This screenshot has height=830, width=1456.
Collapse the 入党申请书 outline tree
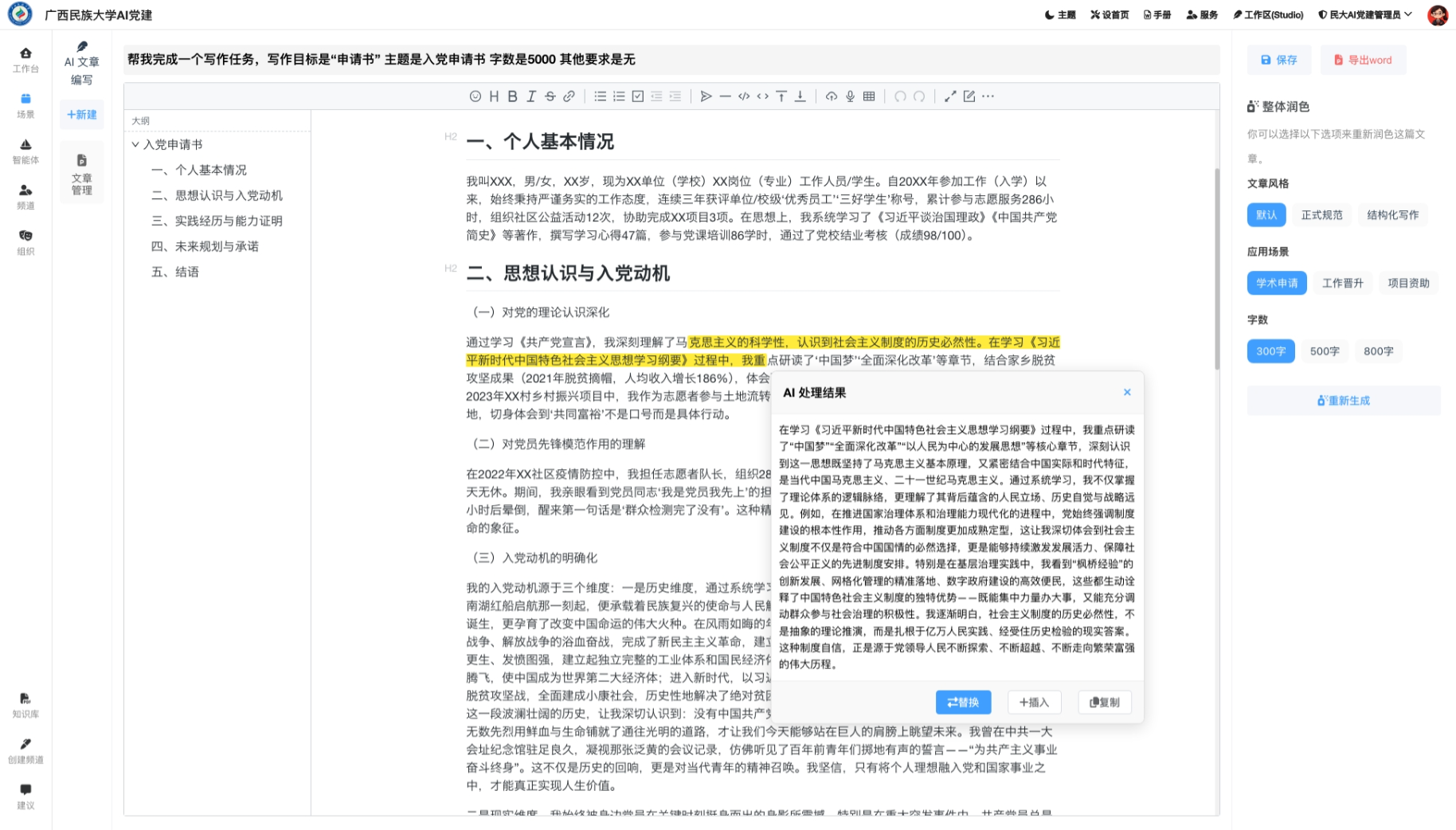coord(135,144)
